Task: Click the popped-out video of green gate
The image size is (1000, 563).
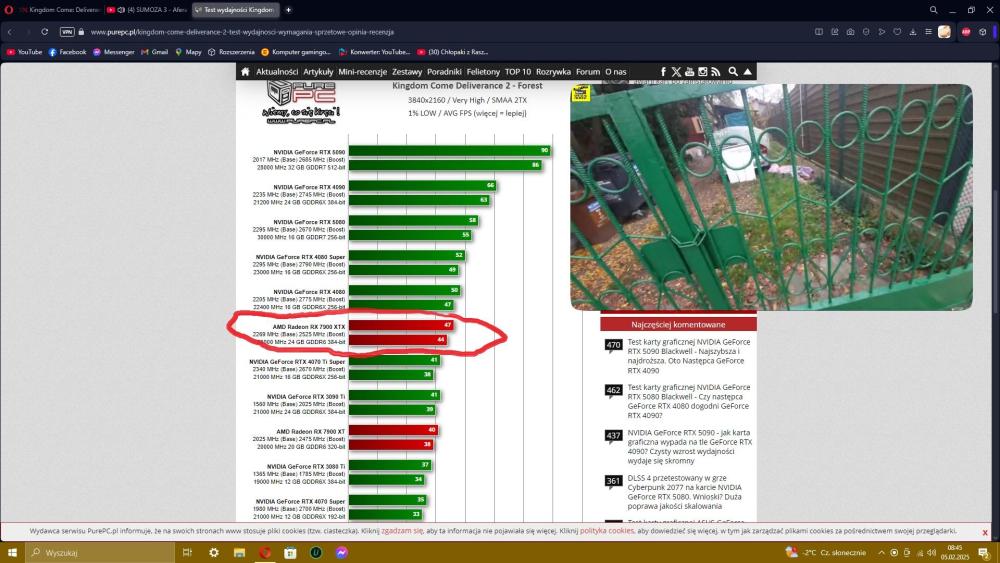Action: [771, 197]
